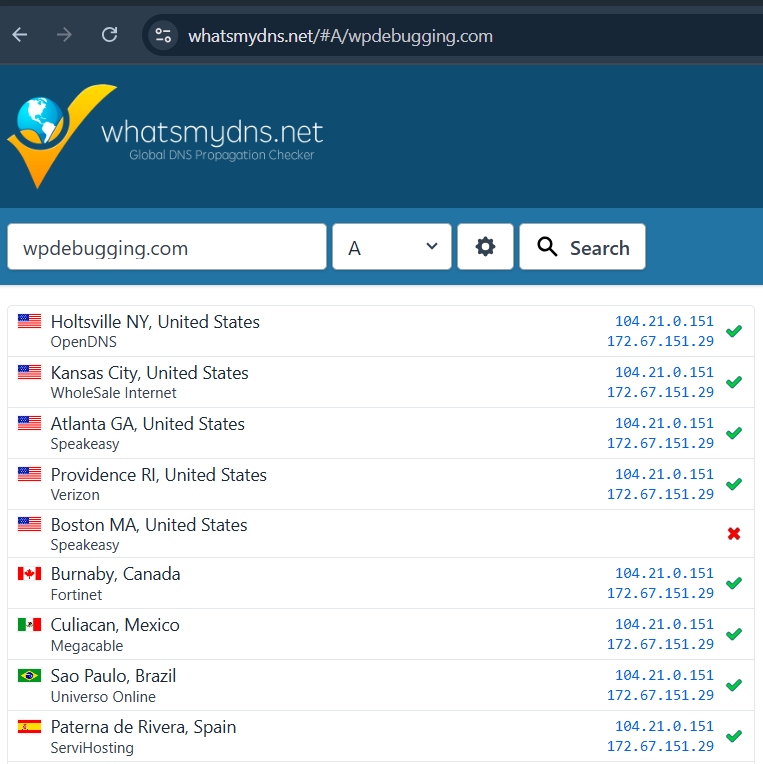Click Spain flag beside Paterna de Rivera
763x764 pixels.
click(x=29, y=727)
